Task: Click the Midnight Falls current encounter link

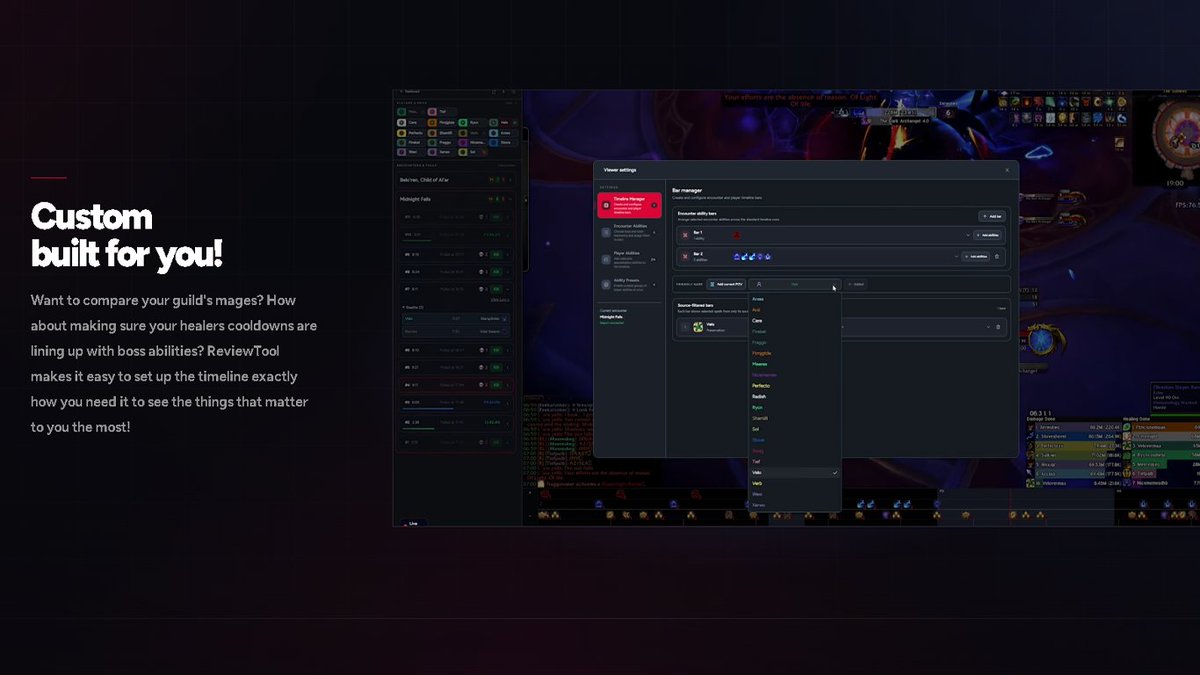Action: 611,316
